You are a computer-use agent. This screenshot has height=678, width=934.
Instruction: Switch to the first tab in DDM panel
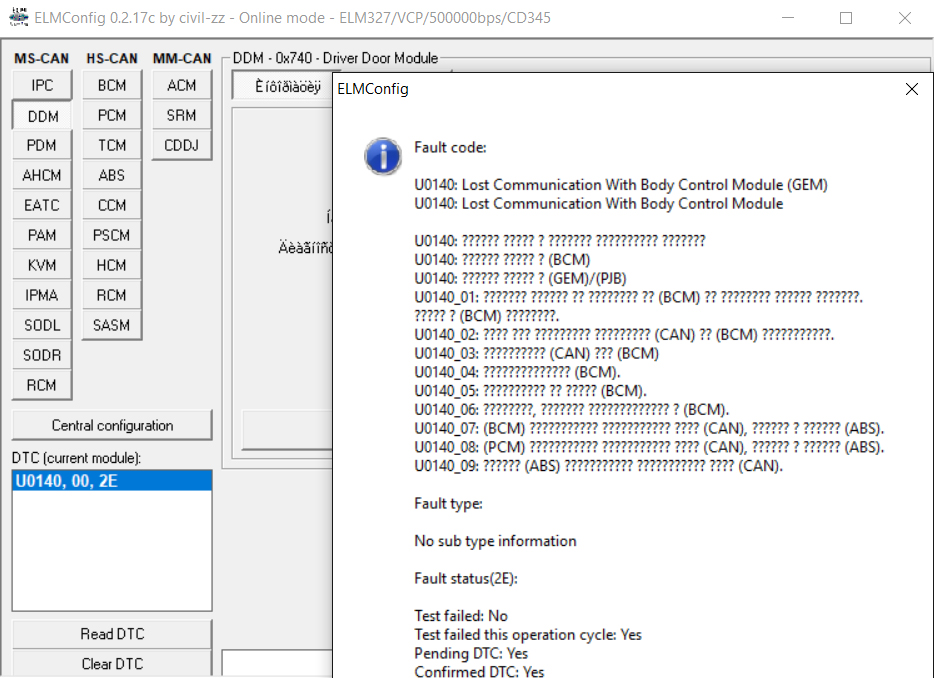[x=282, y=86]
